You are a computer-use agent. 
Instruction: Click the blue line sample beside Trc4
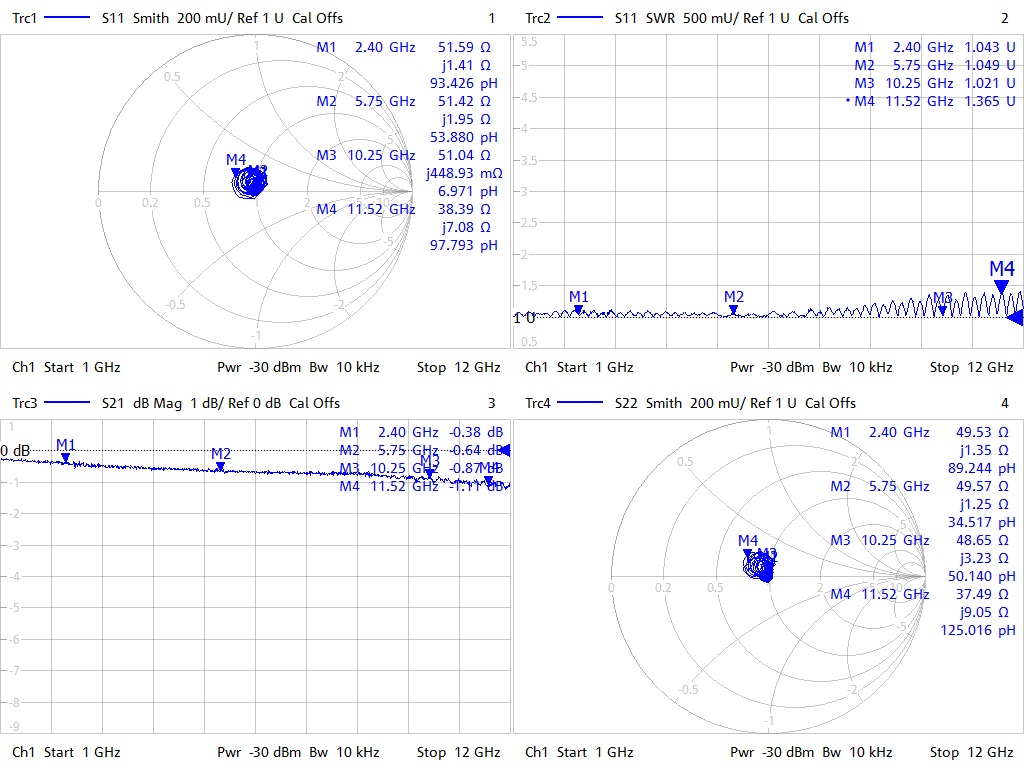click(x=580, y=403)
